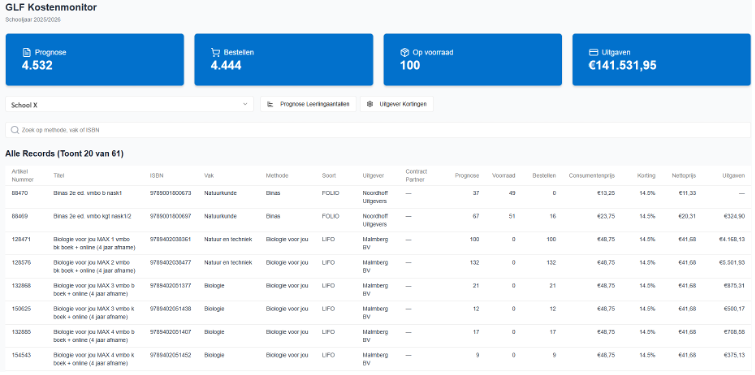Image resolution: width=755 pixels, height=375 pixels.
Task: Click the 'Nettoprijs' column header
Action: click(x=684, y=176)
